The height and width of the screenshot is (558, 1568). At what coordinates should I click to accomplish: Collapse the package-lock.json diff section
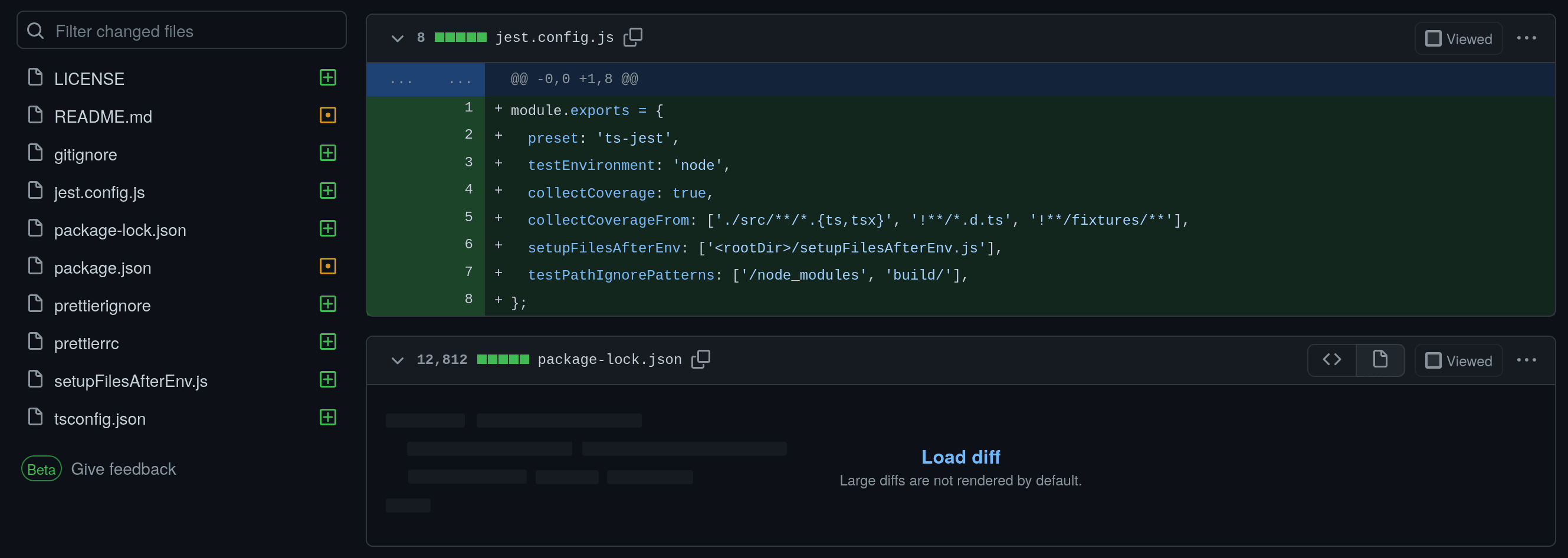click(398, 360)
